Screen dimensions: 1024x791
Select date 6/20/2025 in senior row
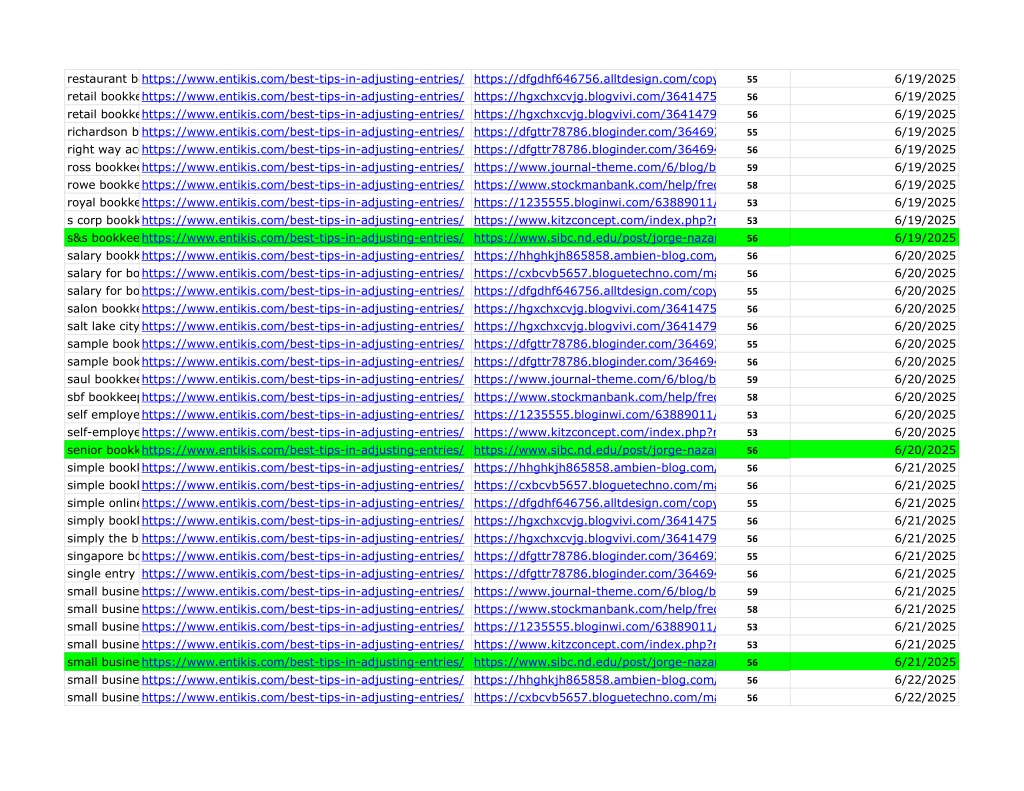(x=925, y=450)
